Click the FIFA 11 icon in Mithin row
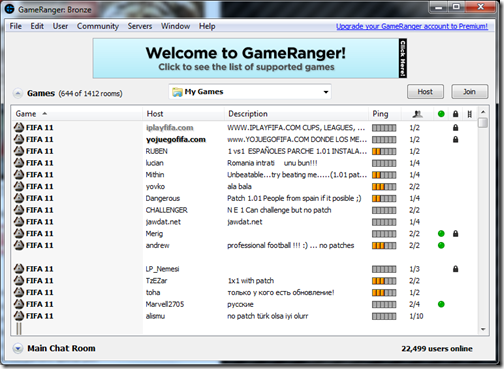Viewport: 504px width, 369px height. tap(19, 174)
